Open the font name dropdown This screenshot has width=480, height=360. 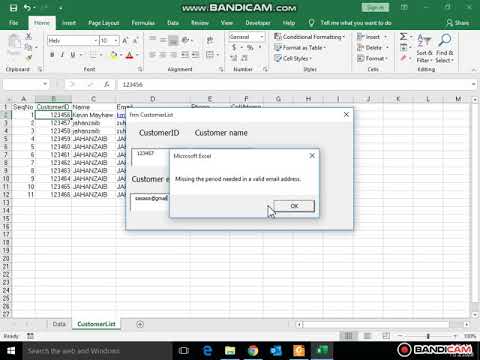tap(96, 40)
